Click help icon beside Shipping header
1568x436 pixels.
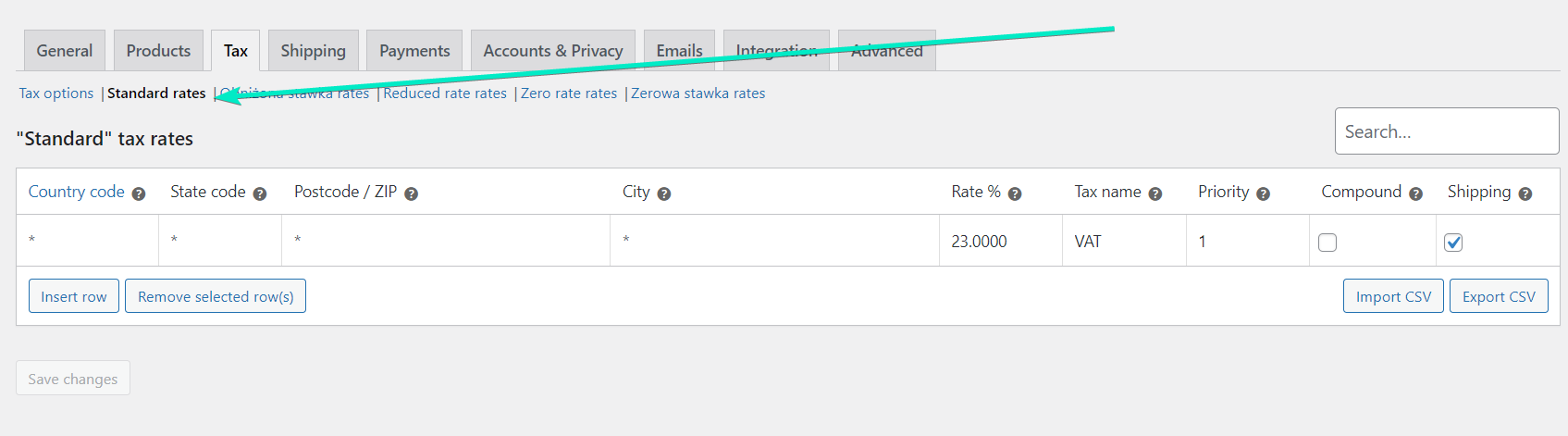point(1525,193)
